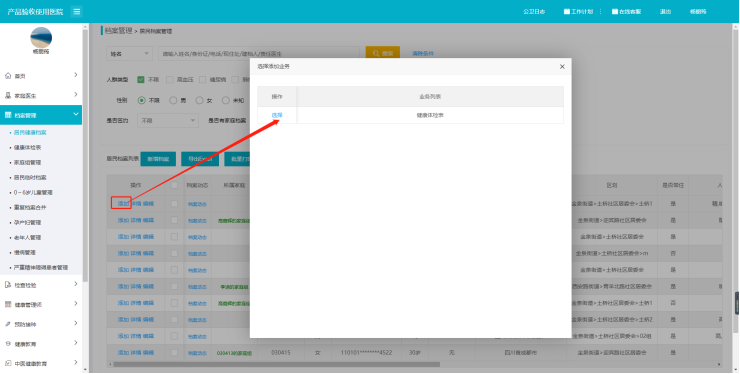Toggle the hamburger sidebar menu icon
Viewport: 740px width, 374px height.
click(76, 11)
